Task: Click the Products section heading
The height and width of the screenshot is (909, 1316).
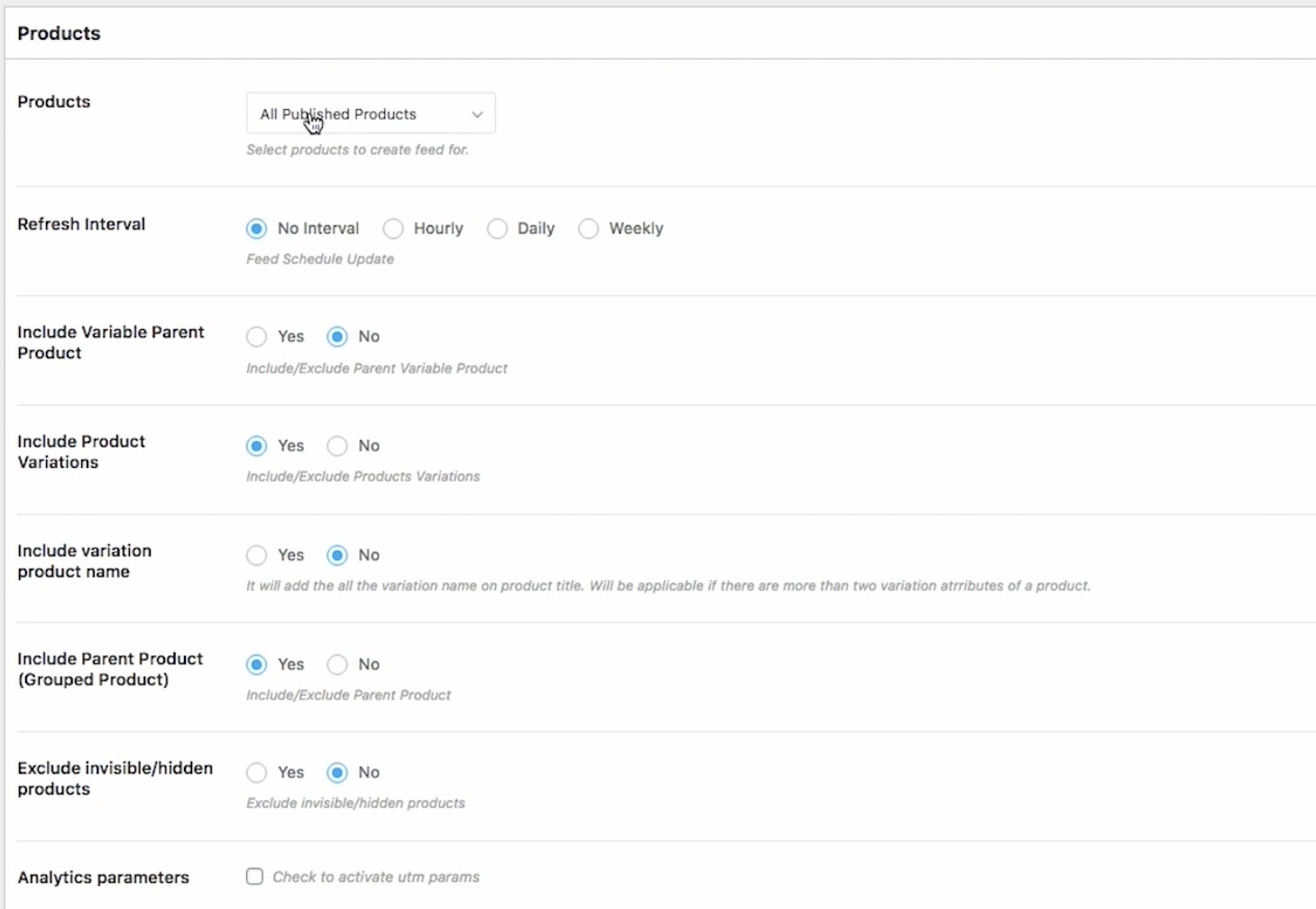Action: tap(59, 33)
